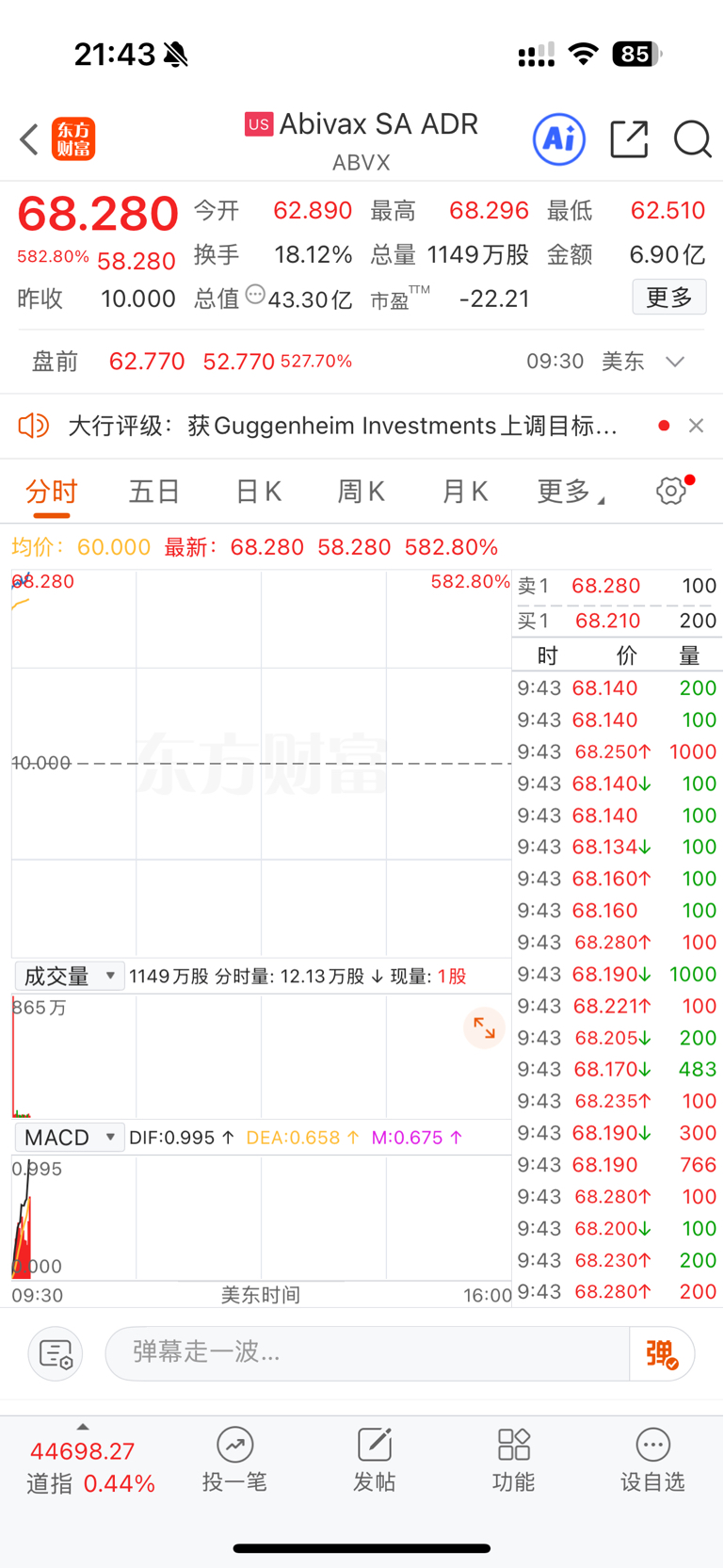Tap the 弹幕走一波 input field
The image size is (724, 1568).
click(367, 1353)
